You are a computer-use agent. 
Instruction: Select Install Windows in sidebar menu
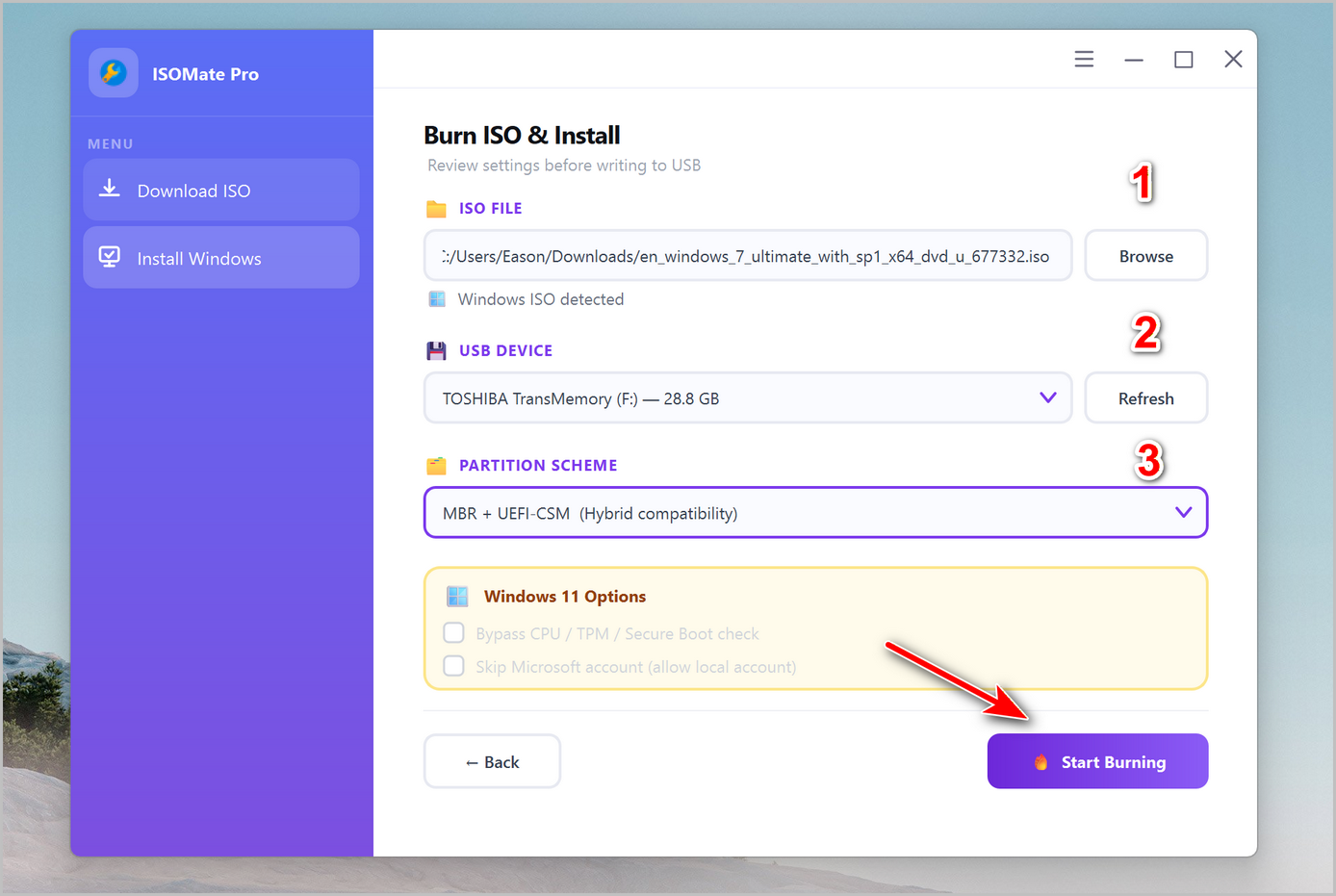pos(221,258)
